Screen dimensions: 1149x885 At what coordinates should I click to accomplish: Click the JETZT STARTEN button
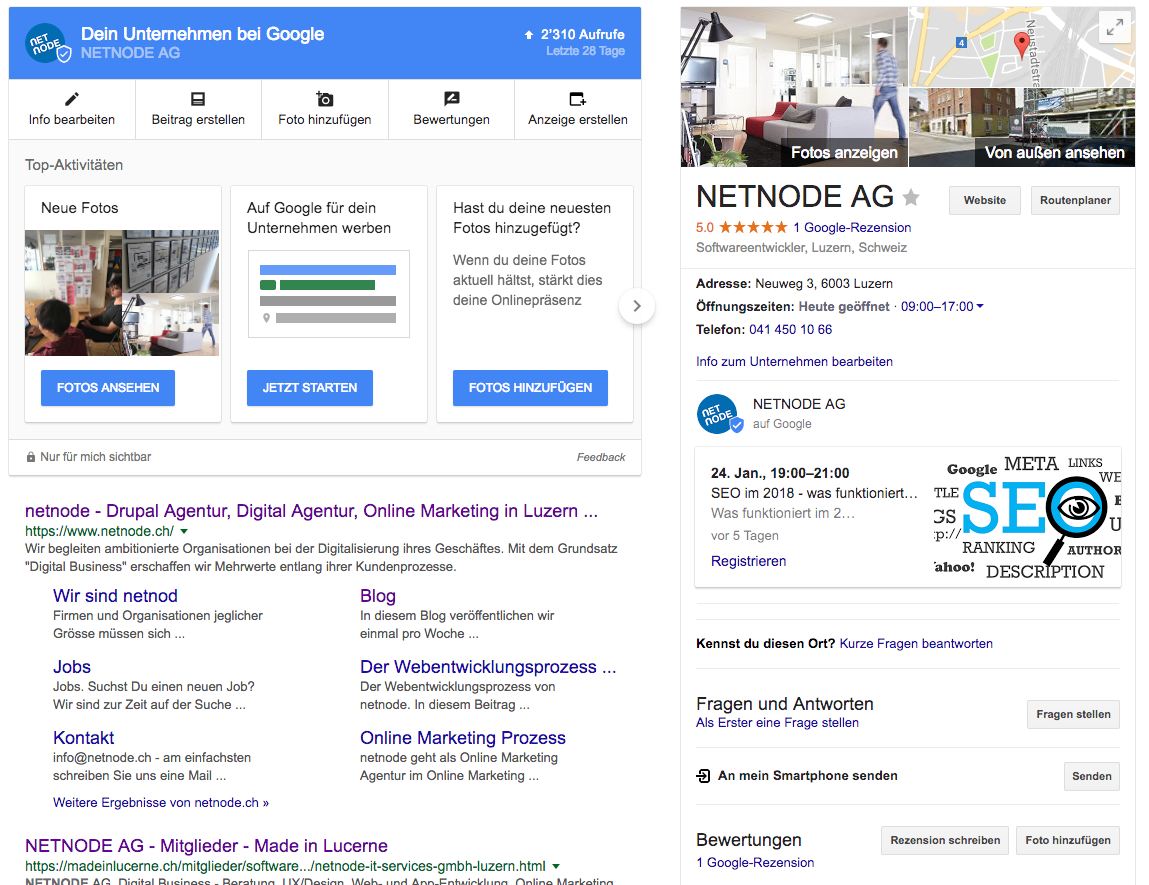coord(310,388)
